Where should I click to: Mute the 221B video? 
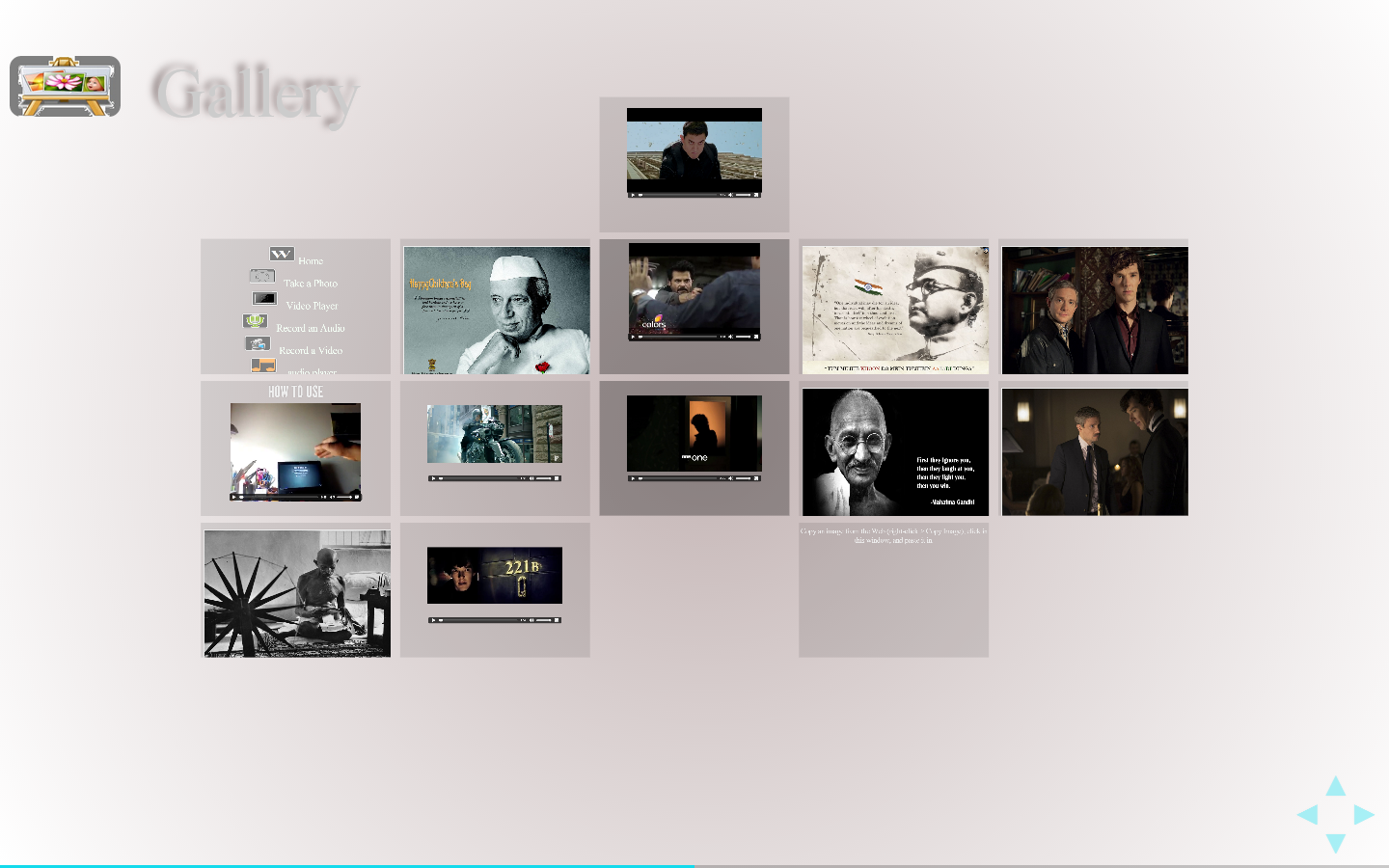click(x=531, y=620)
